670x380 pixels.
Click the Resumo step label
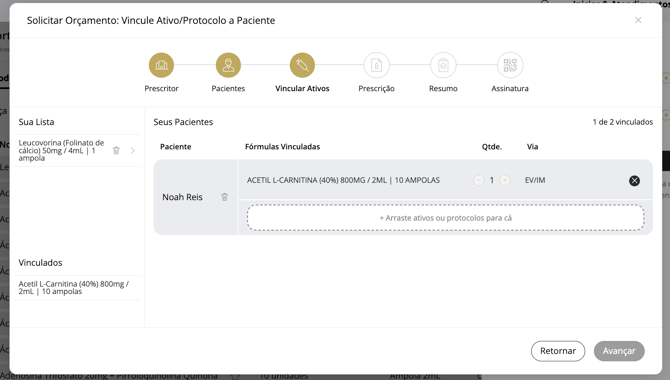pyautogui.click(x=443, y=88)
